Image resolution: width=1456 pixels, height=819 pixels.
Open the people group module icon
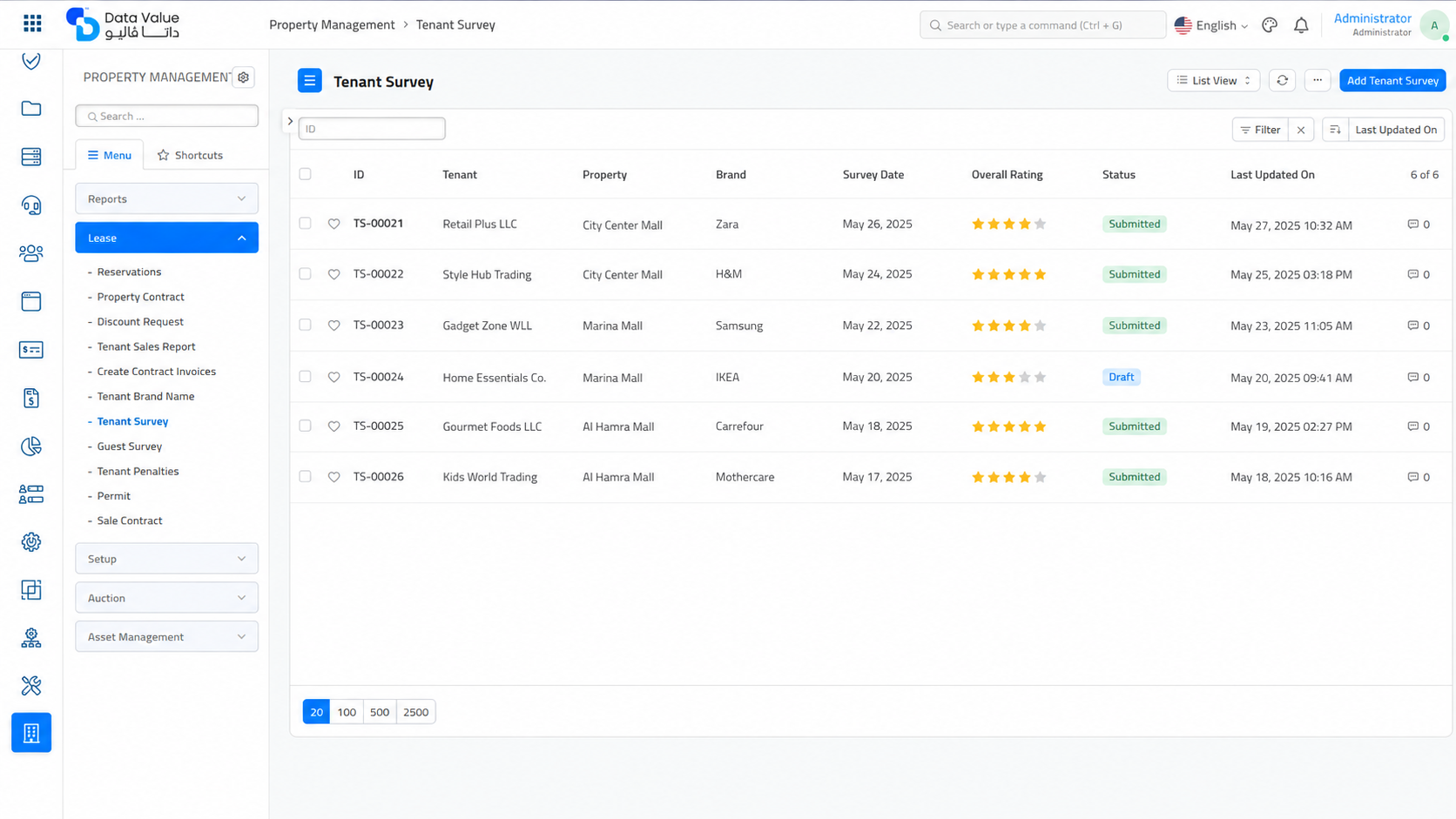click(31, 253)
